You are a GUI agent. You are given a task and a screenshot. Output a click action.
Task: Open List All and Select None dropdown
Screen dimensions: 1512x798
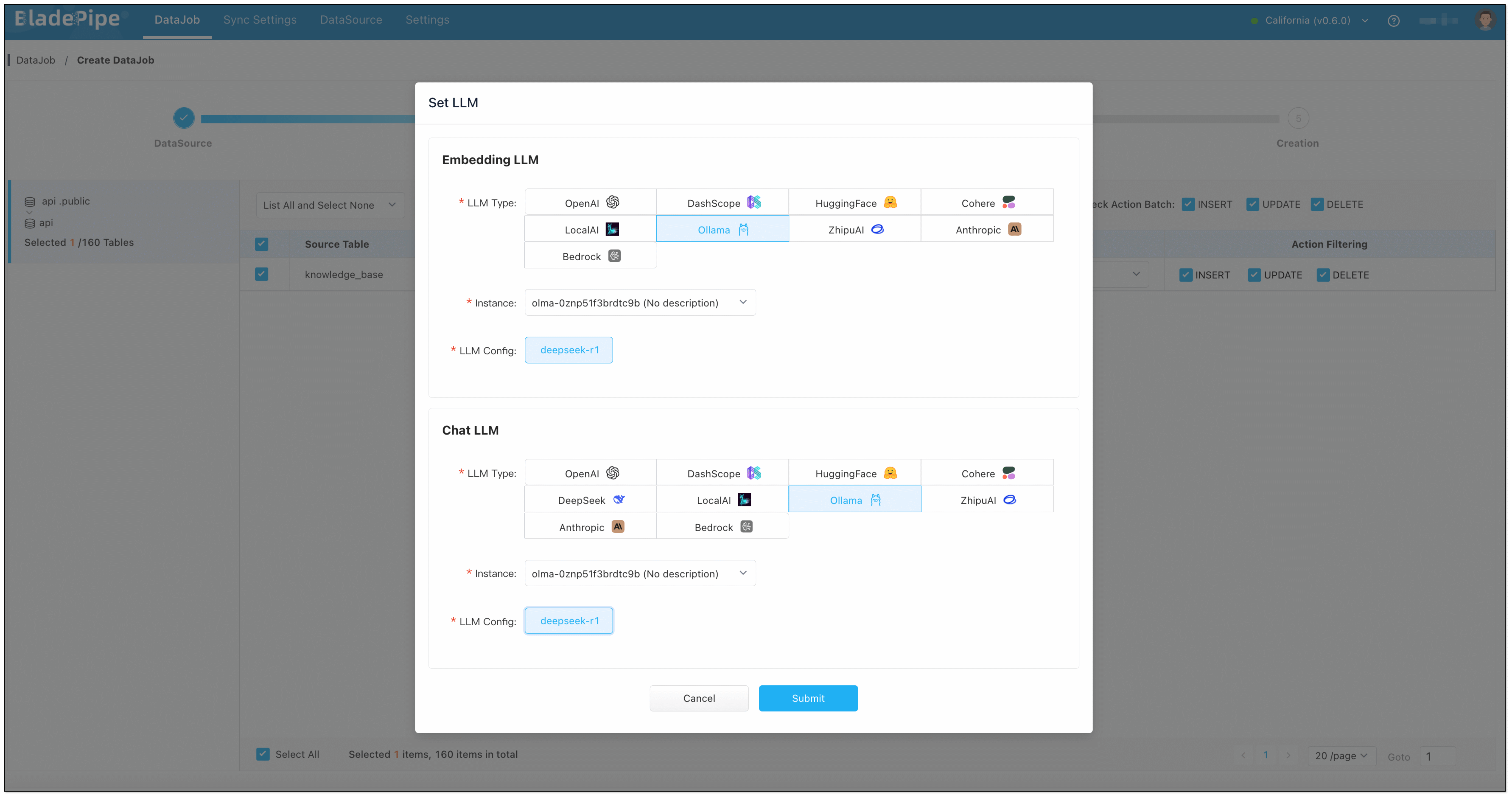tap(330, 205)
